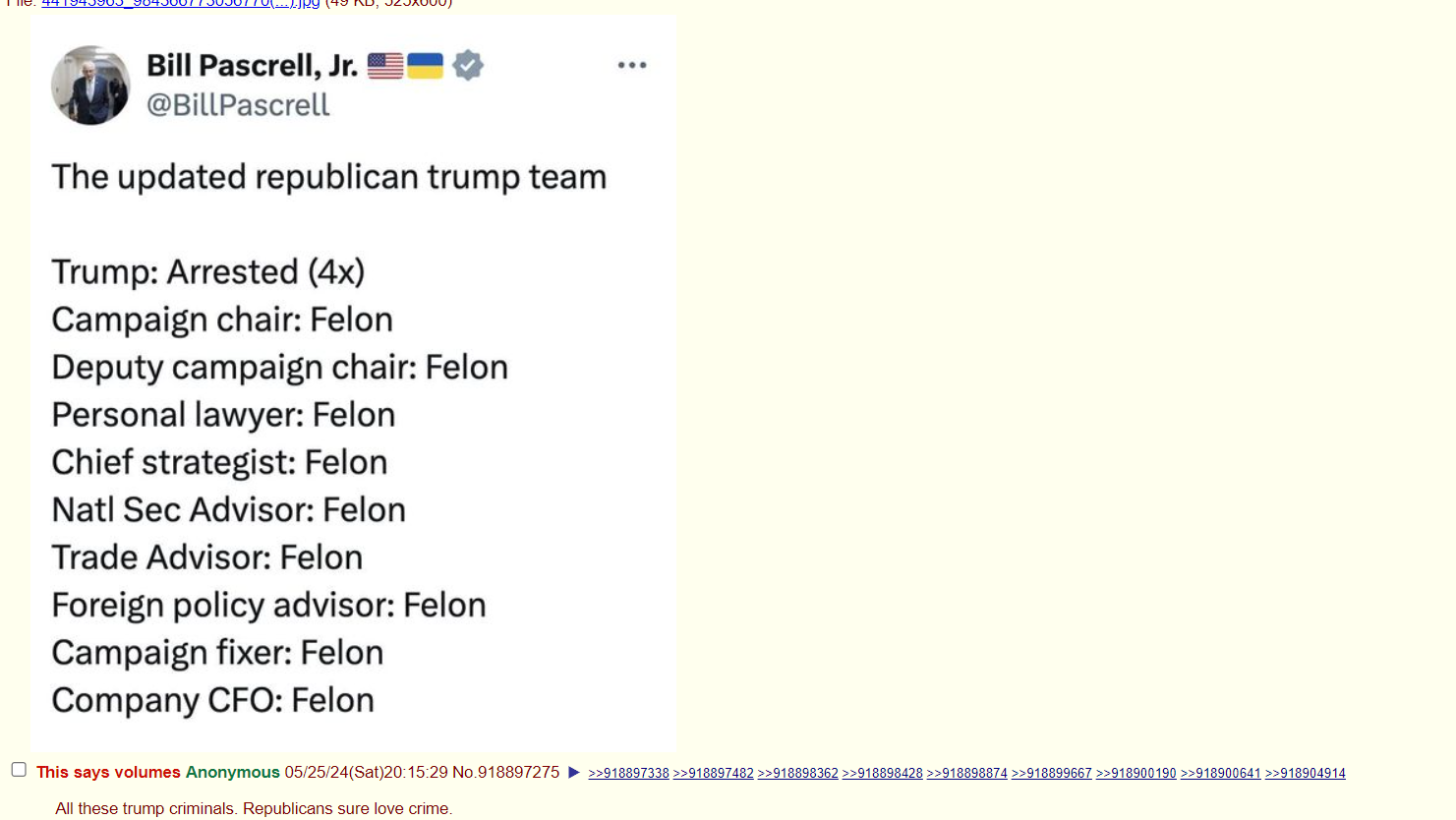Open reply link >>918900641
Viewport: 1456px width, 820px height.
coord(1220,774)
